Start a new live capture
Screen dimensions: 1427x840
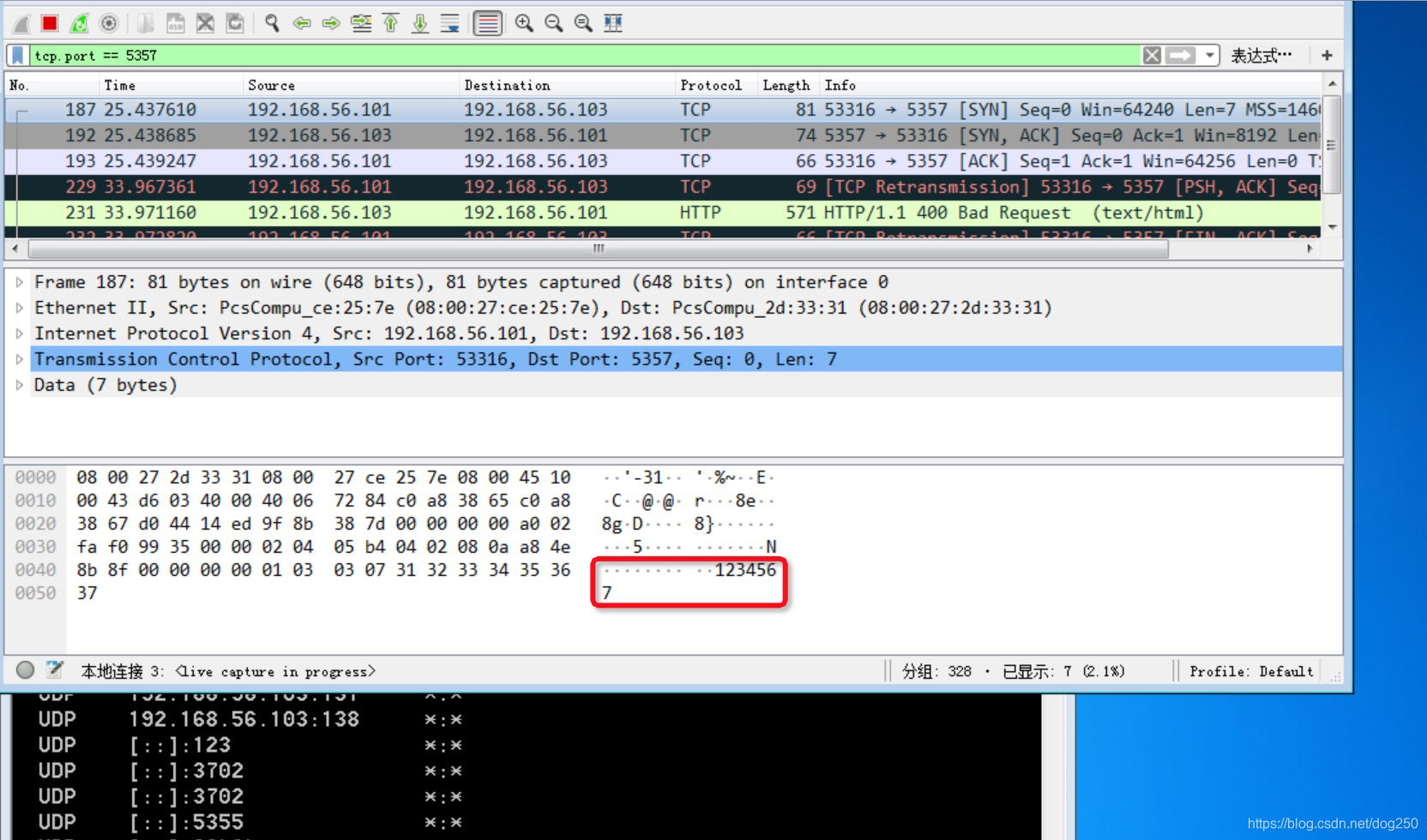pyautogui.click(x=20, y=23)
